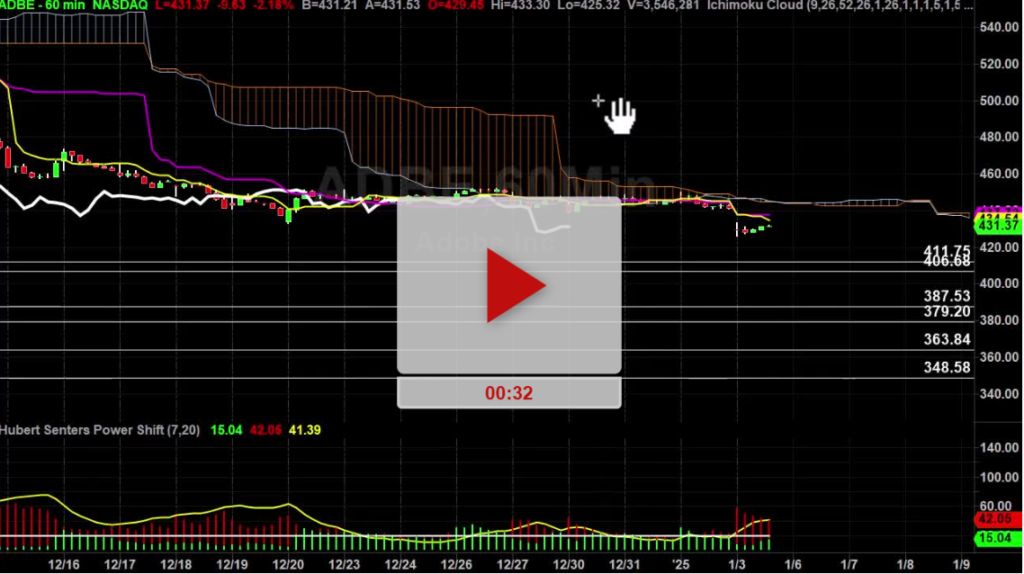Viewport: 1024px width, 574px height.
Task: Open Hubert Senters Power Shift indicator label
Action: [x=101, y=430]
